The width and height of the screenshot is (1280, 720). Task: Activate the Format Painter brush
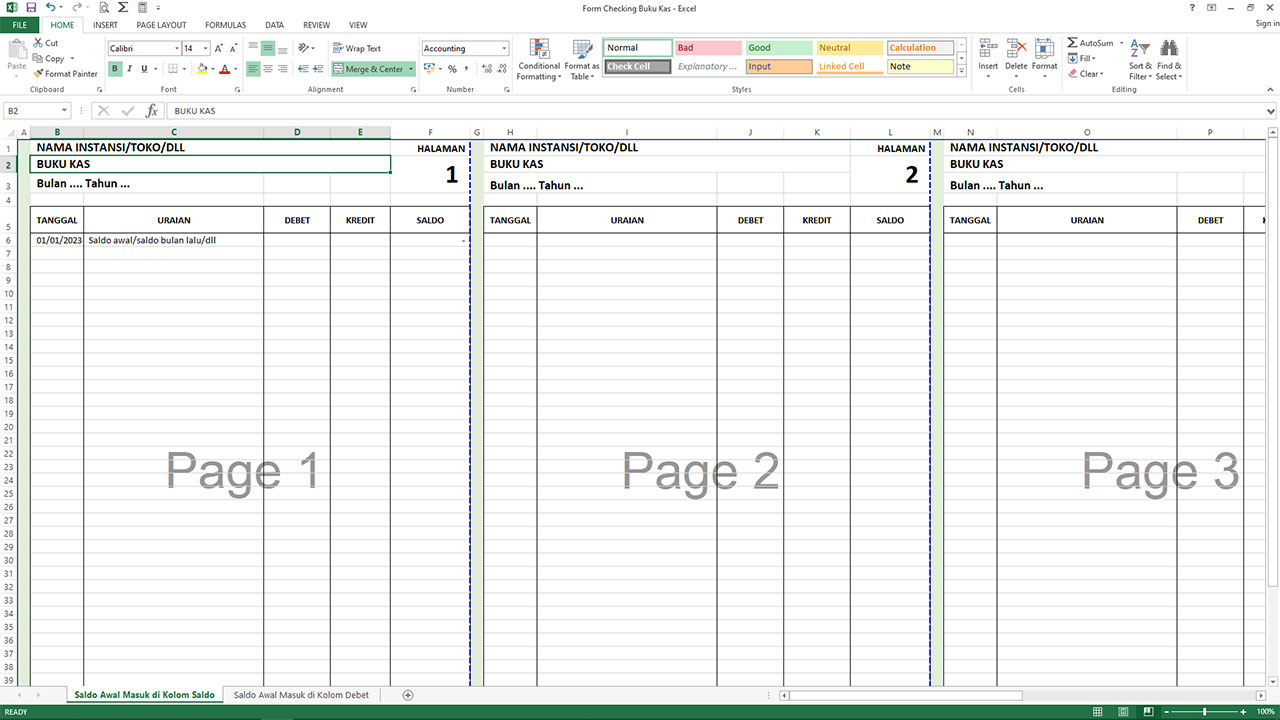(x=65, y=73)
